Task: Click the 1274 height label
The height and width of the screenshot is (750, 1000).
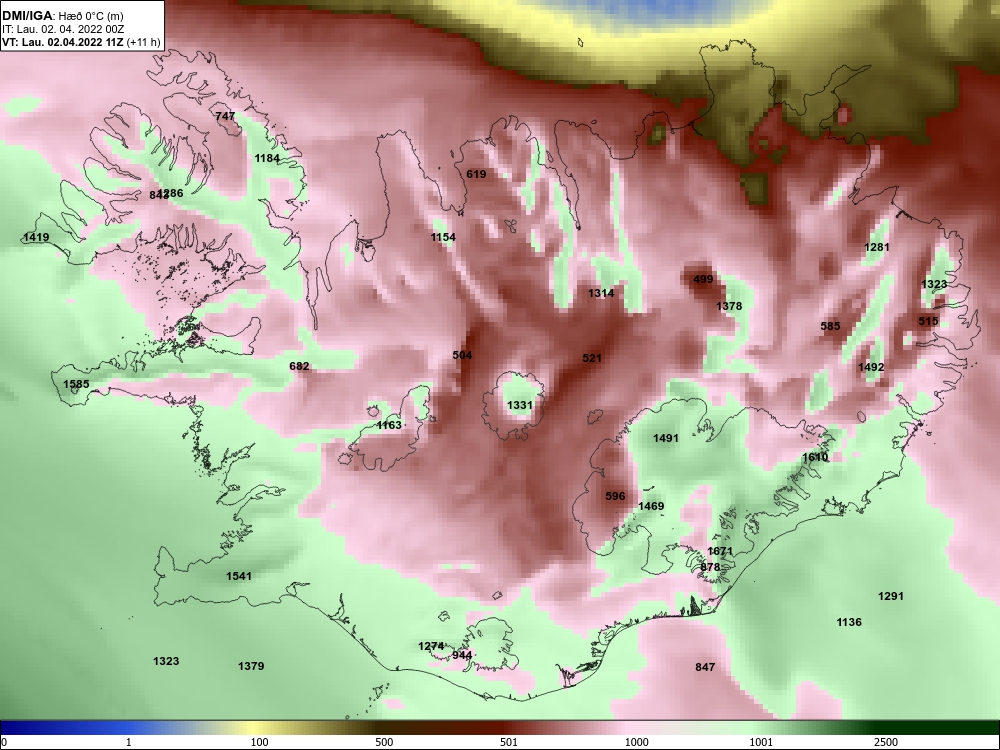Action: point(431,647)
